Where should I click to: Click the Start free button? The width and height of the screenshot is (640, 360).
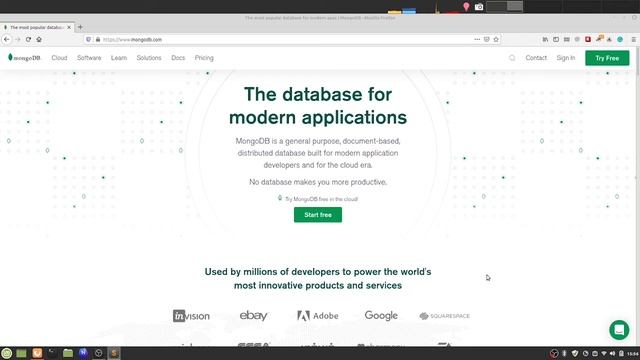click(x=318, y=215)
